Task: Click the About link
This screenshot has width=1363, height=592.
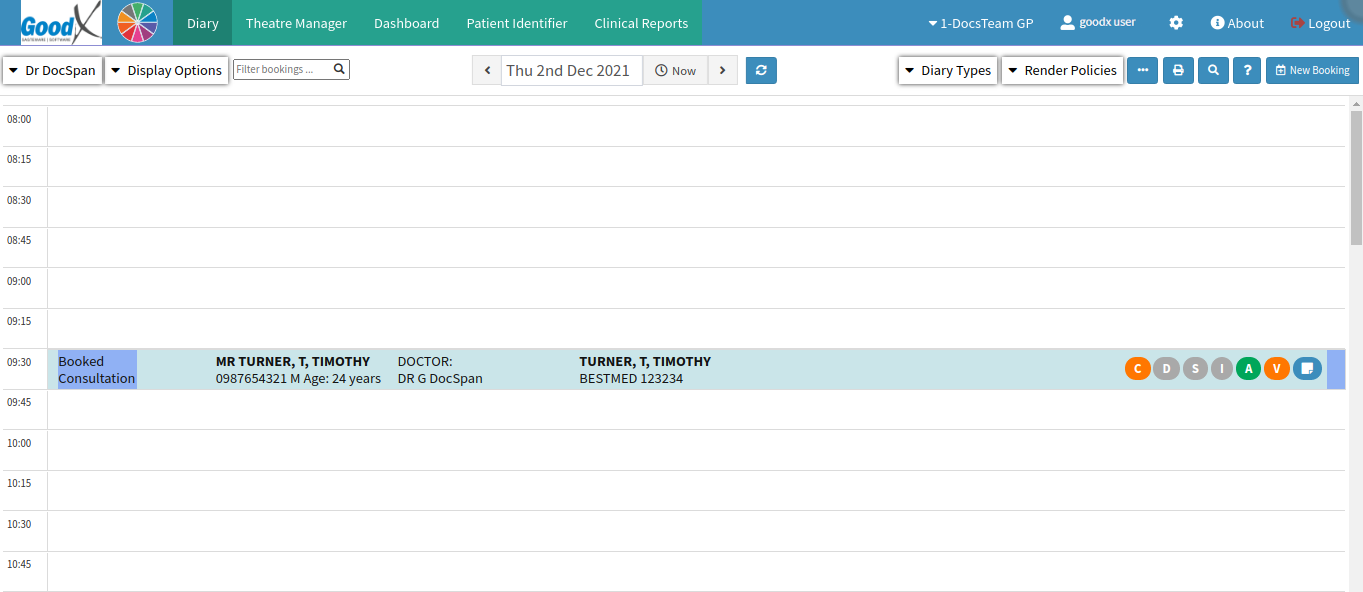Action: click(x=1237, y=23)
